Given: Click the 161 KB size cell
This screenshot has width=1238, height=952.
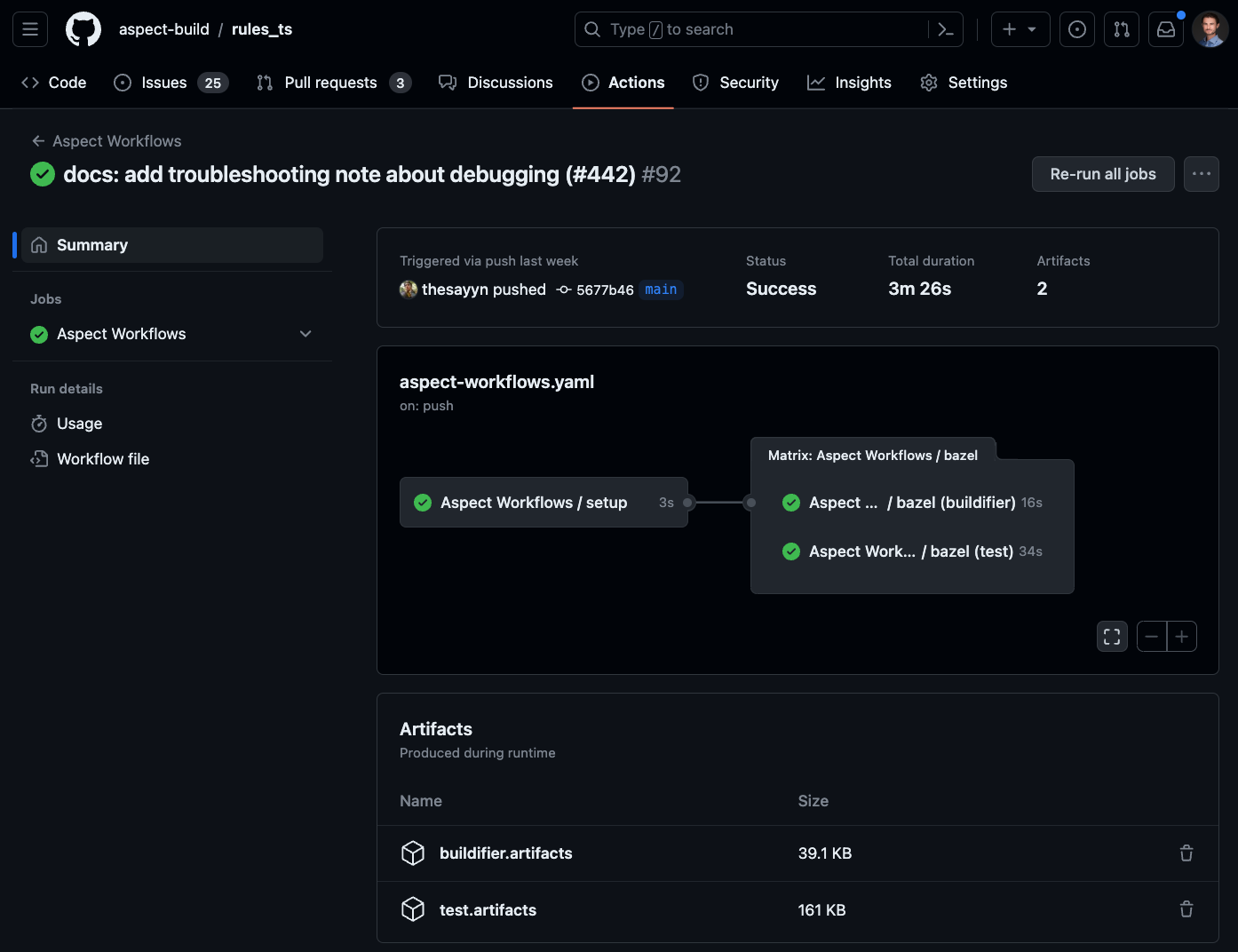Looking at the screenshot, I should [x=822, y=910].
